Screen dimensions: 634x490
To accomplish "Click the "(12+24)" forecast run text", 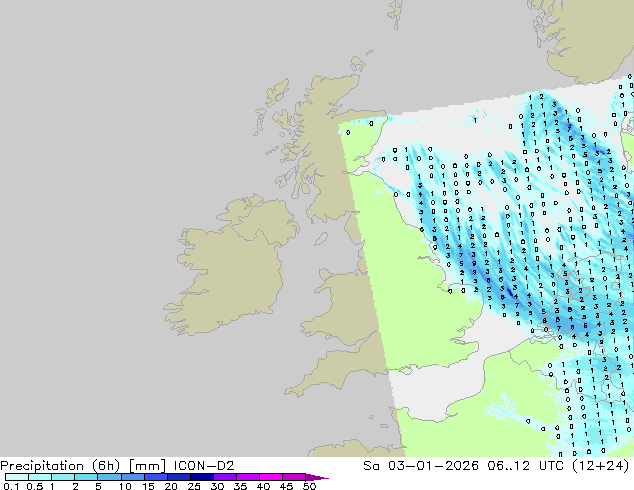I will coord(601,466).
